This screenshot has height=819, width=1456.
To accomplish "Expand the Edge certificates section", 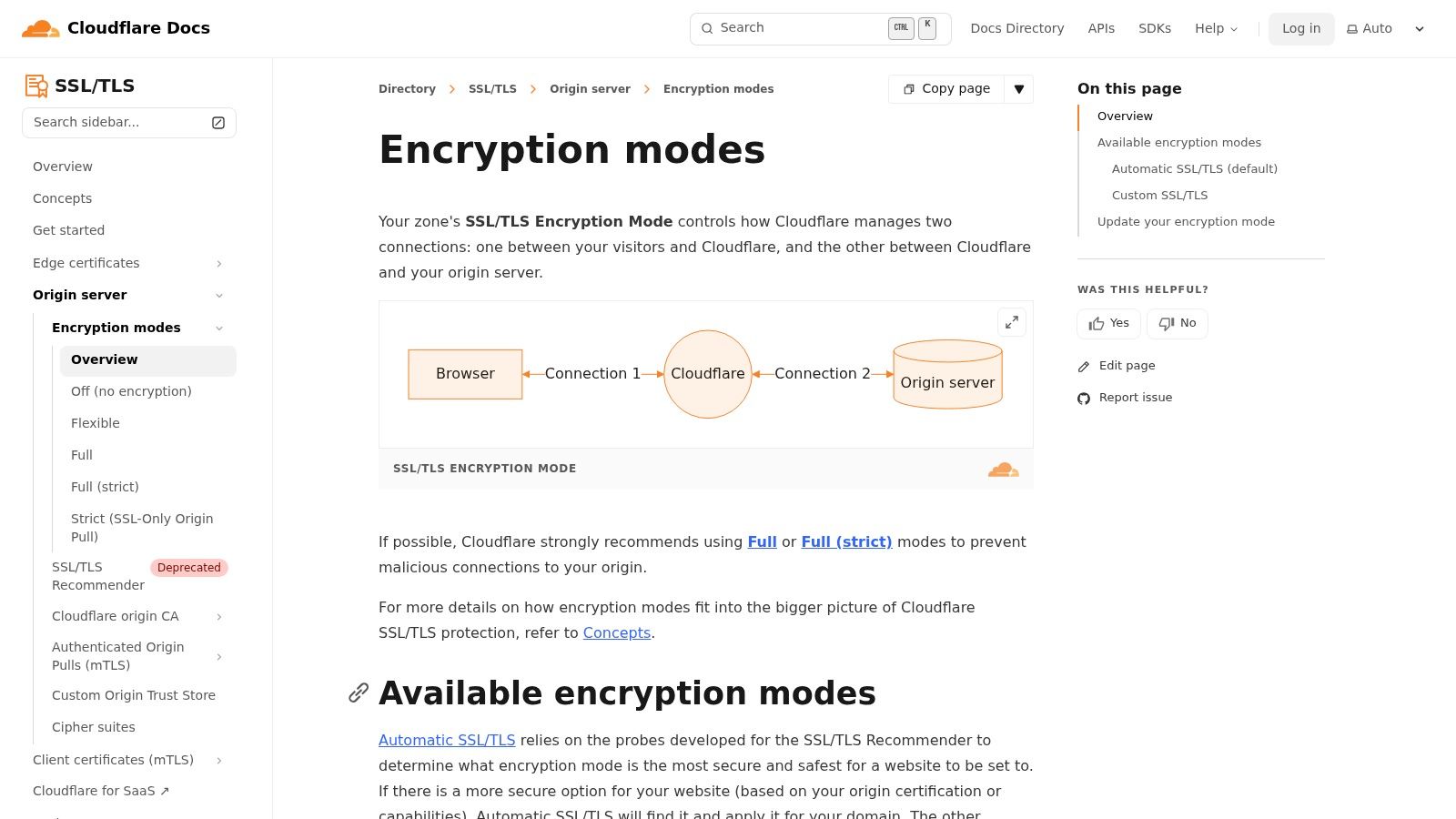I will point(219,263).
